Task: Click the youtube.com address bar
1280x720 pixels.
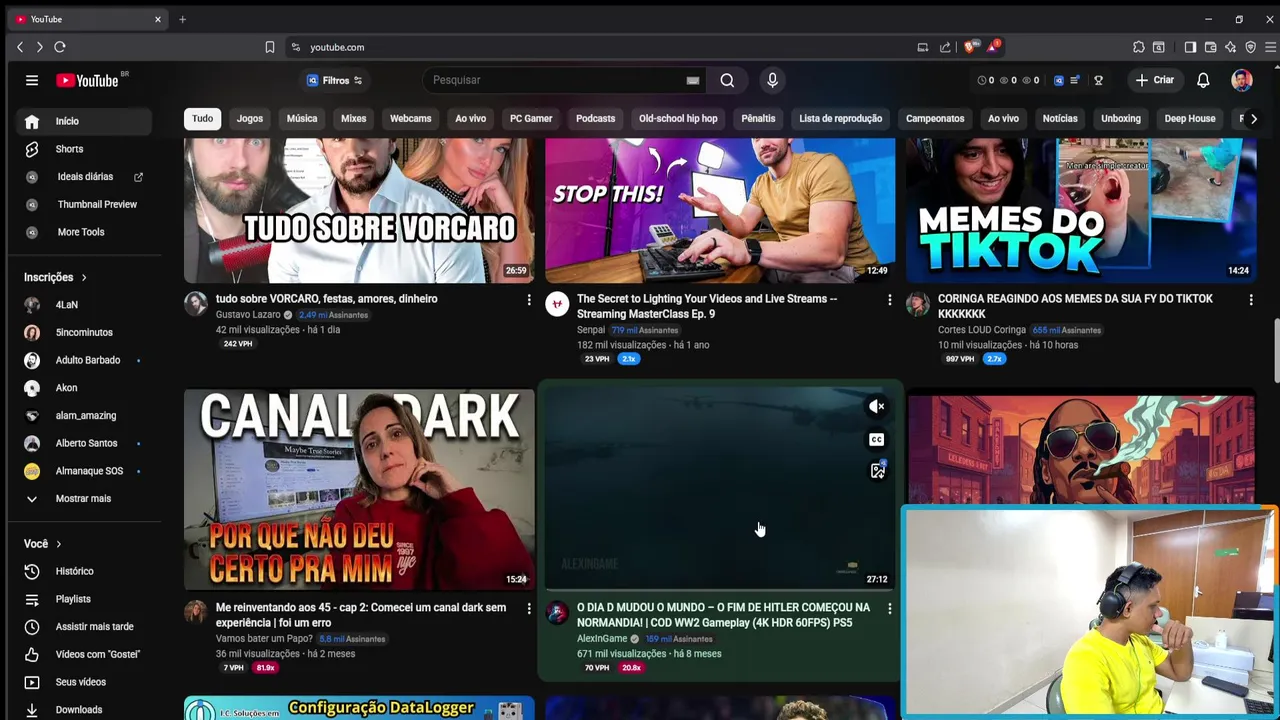Action: [600, 47]
